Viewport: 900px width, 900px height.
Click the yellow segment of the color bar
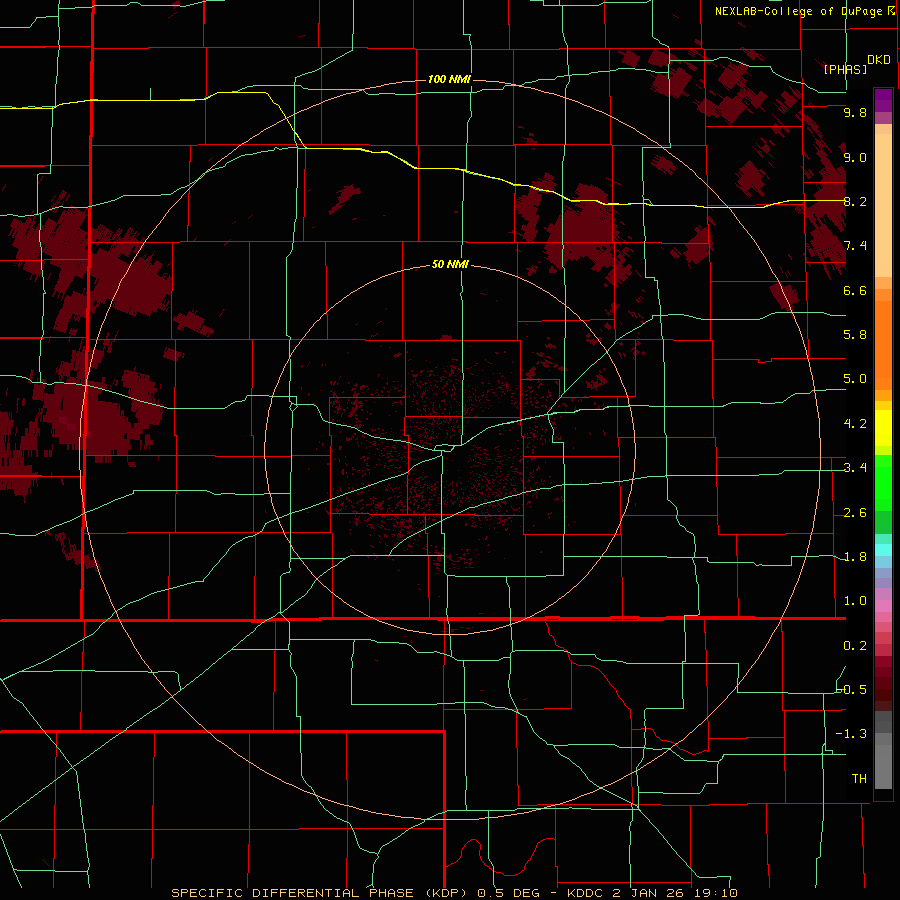pyautogui.click(x=883, y=428)
